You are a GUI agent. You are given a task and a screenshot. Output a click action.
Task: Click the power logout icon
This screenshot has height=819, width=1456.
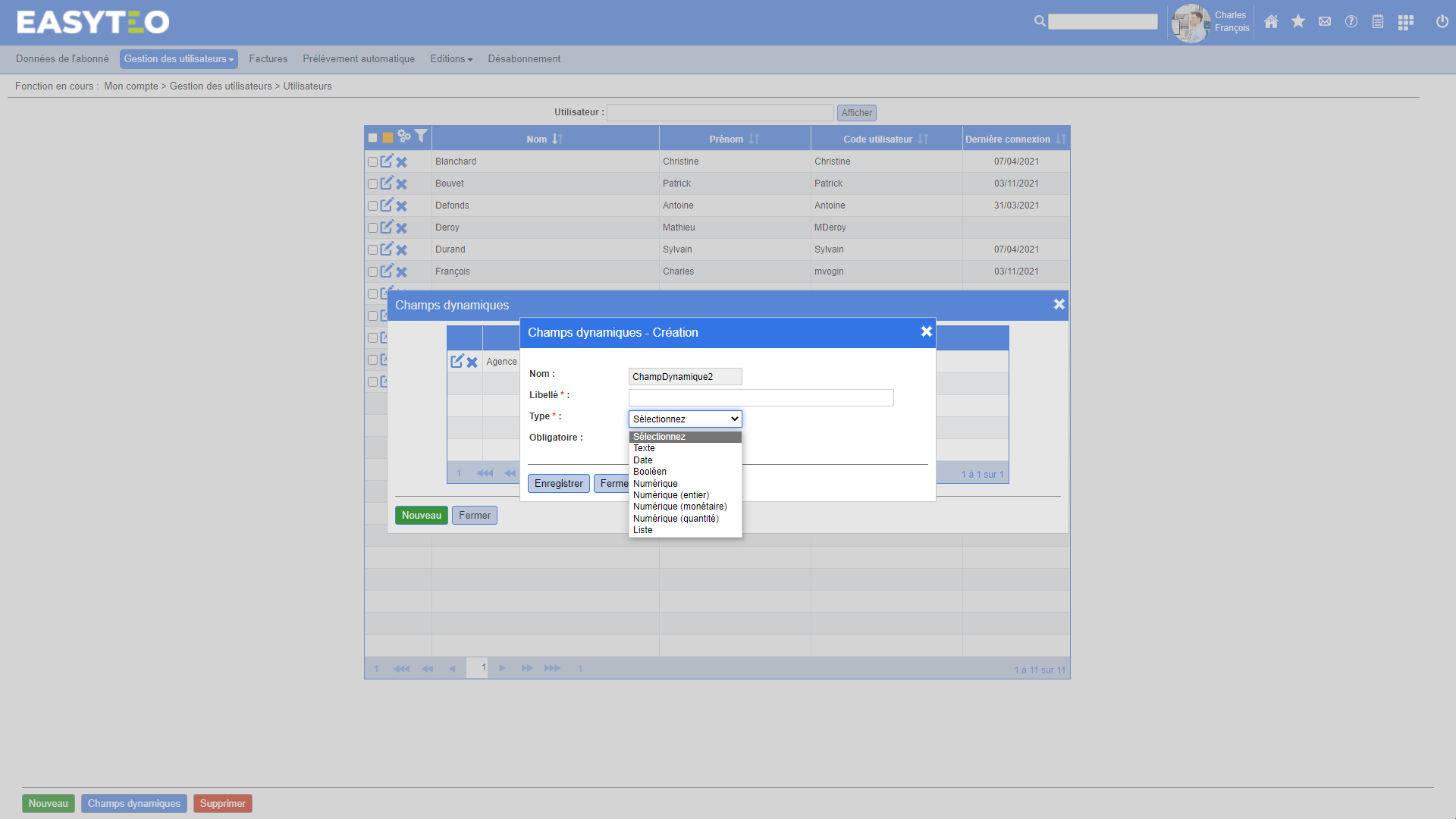1442,22
